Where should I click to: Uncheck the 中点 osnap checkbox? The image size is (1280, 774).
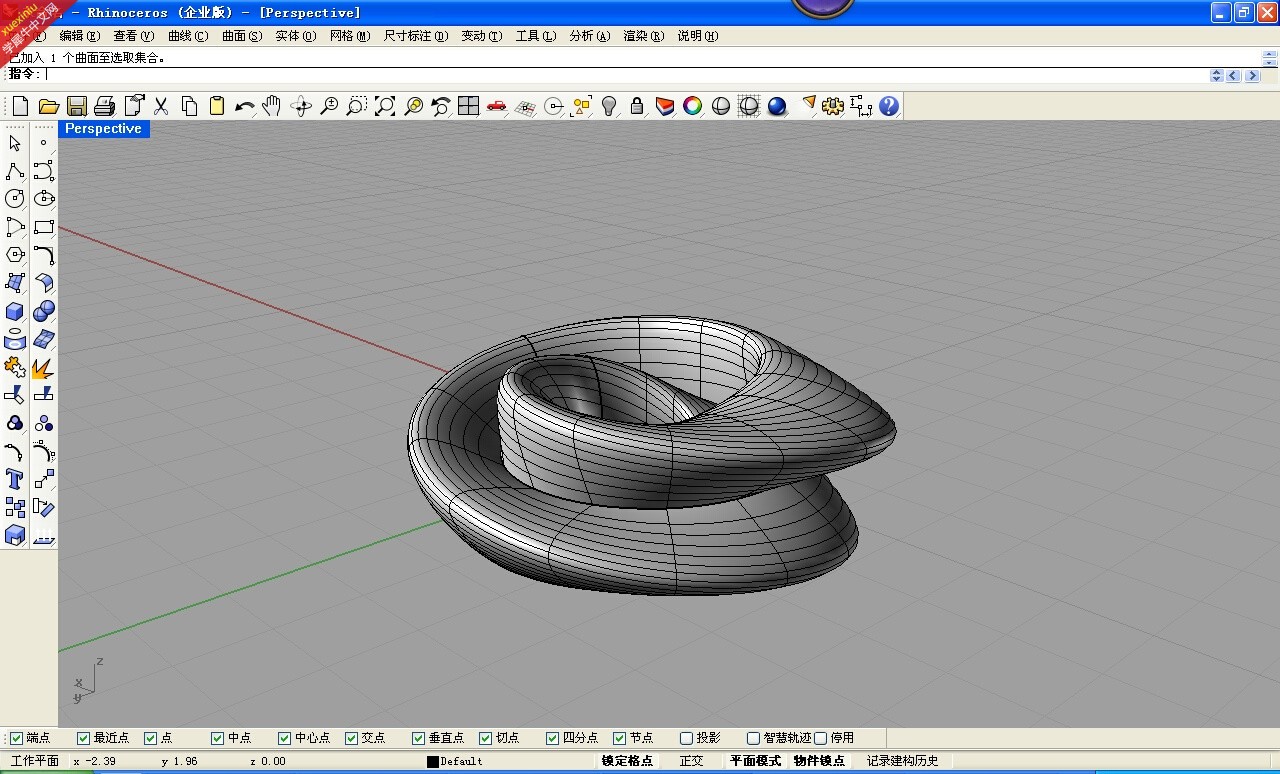click(217, 738)
